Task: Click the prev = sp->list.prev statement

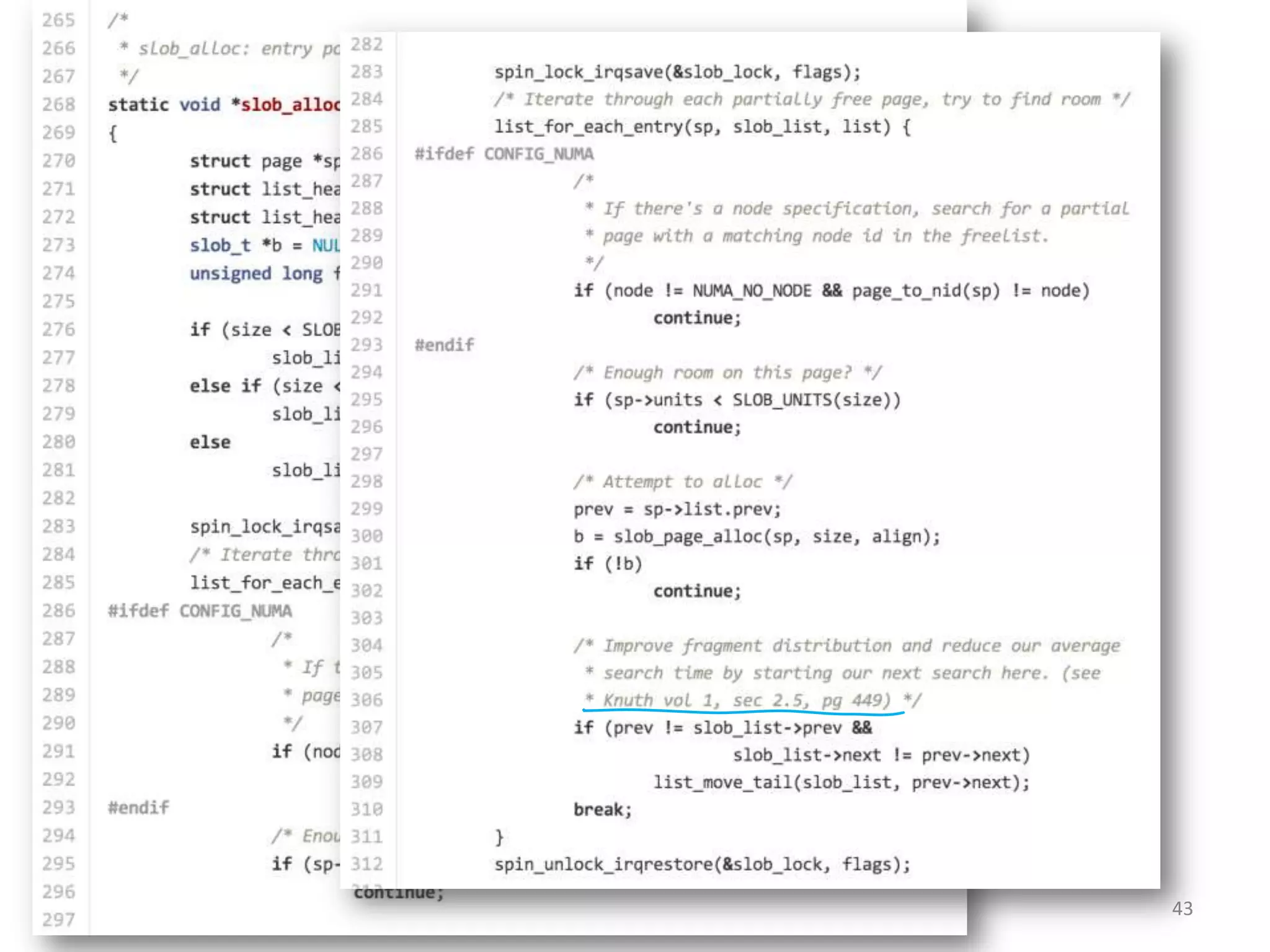Action: [x=677, y=509]
